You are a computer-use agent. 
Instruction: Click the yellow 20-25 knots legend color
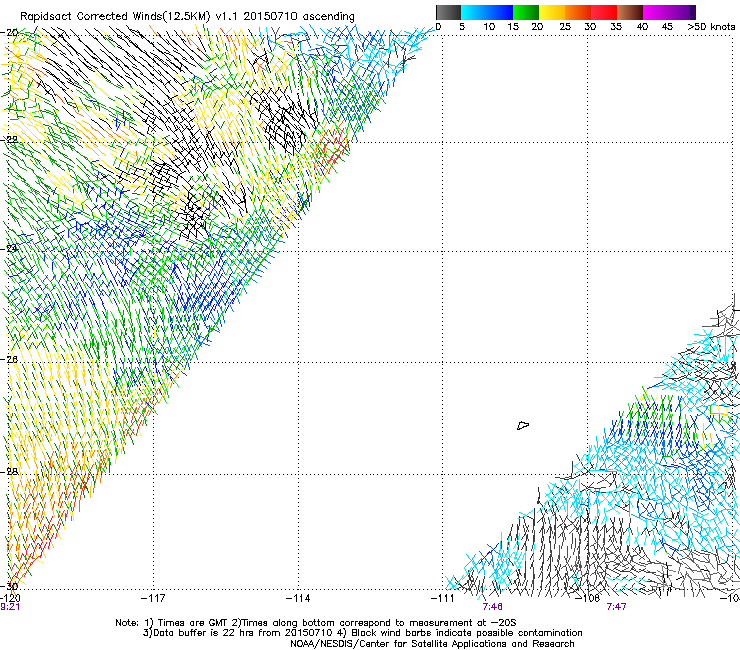(552, 12)
